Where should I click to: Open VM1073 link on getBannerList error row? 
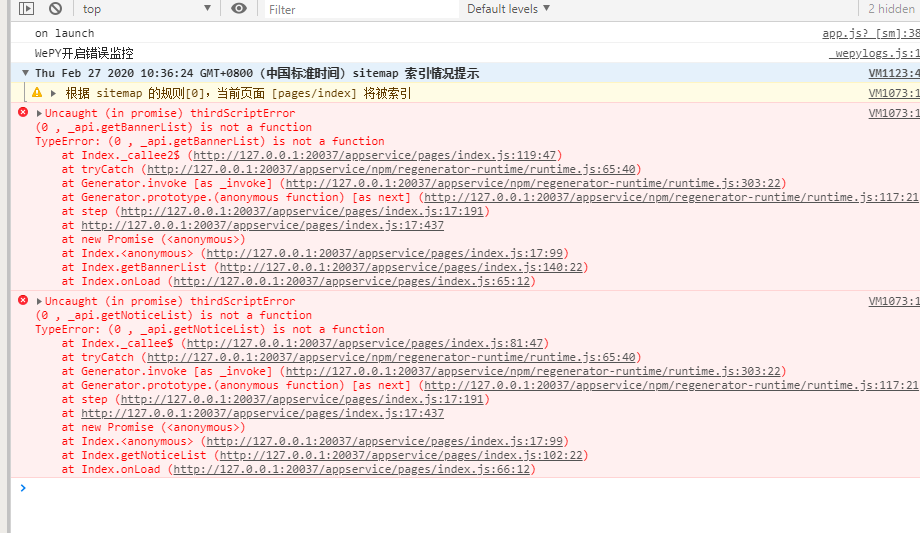(894, 113)
